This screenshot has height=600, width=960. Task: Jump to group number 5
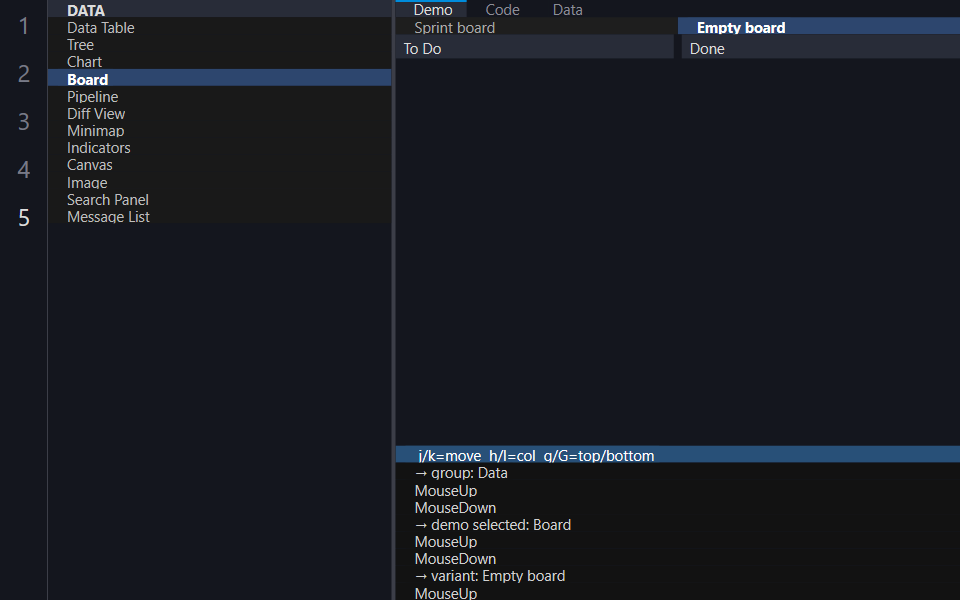[23, 217]
